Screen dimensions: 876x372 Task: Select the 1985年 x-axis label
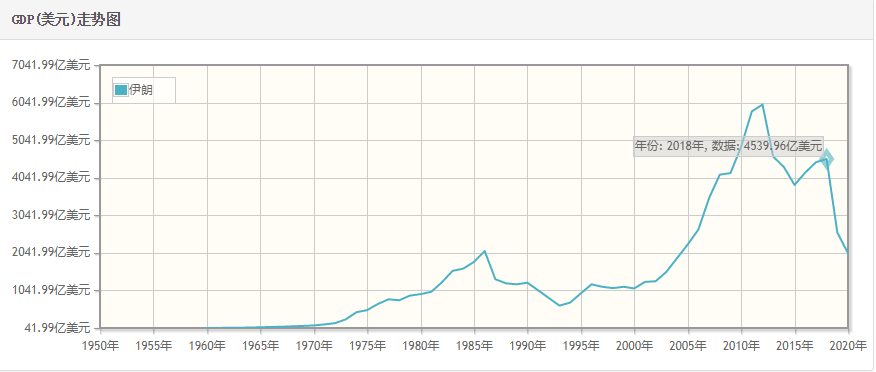tap(474, 345)
